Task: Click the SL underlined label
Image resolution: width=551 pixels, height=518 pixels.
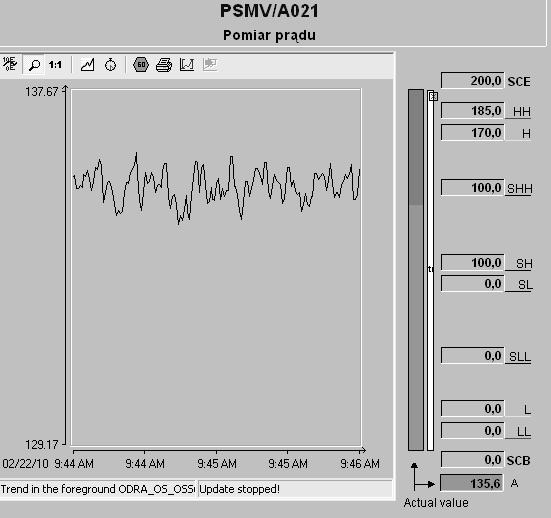Action: pyautogui.click(x=525, y=285)
